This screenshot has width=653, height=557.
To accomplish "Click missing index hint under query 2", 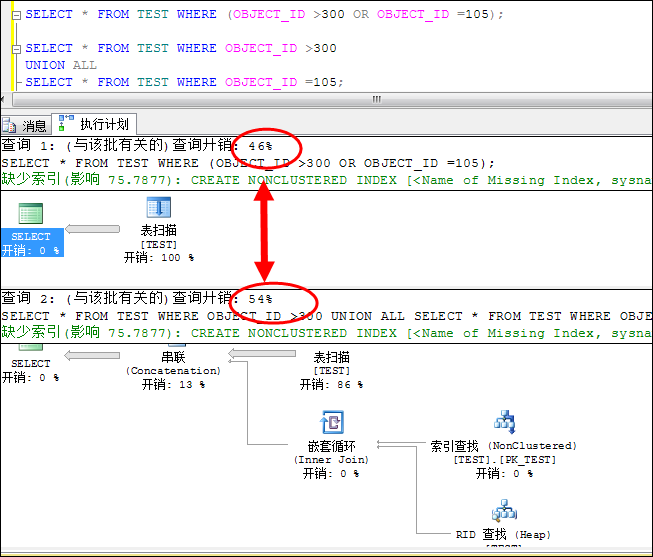I will tap(300, 333).
